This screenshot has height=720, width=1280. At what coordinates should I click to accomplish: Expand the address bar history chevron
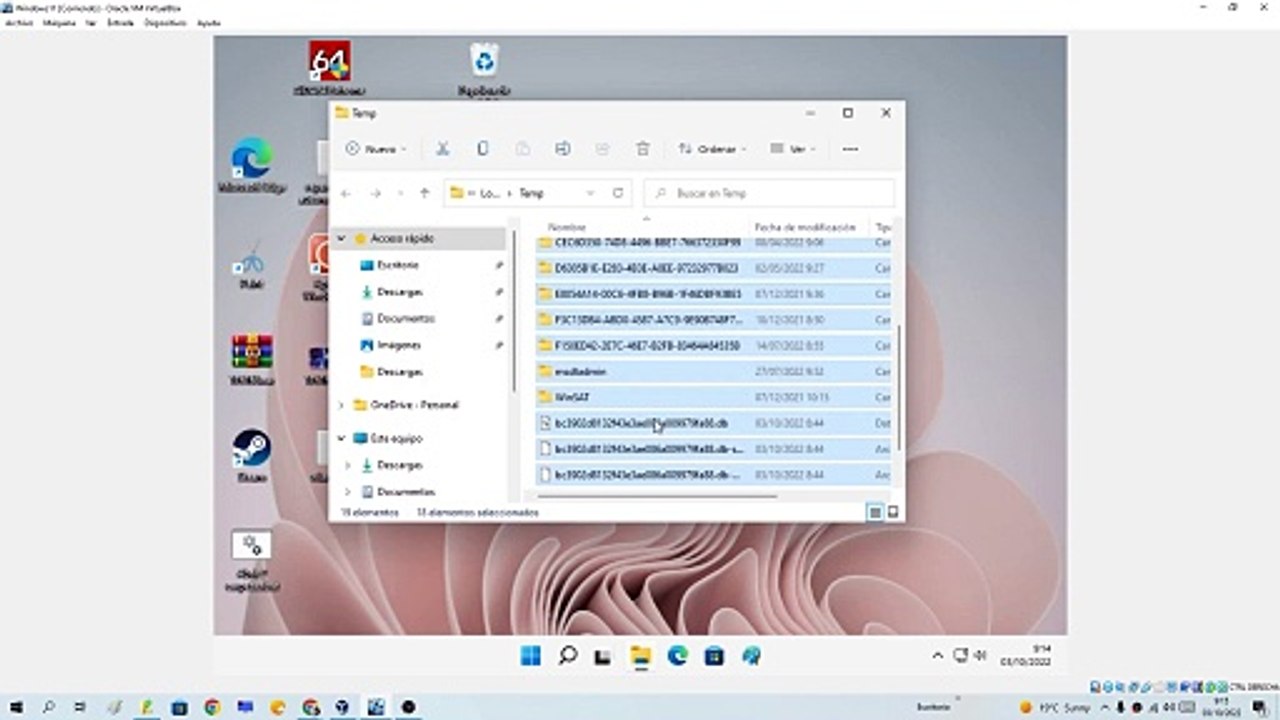point(591,193)
